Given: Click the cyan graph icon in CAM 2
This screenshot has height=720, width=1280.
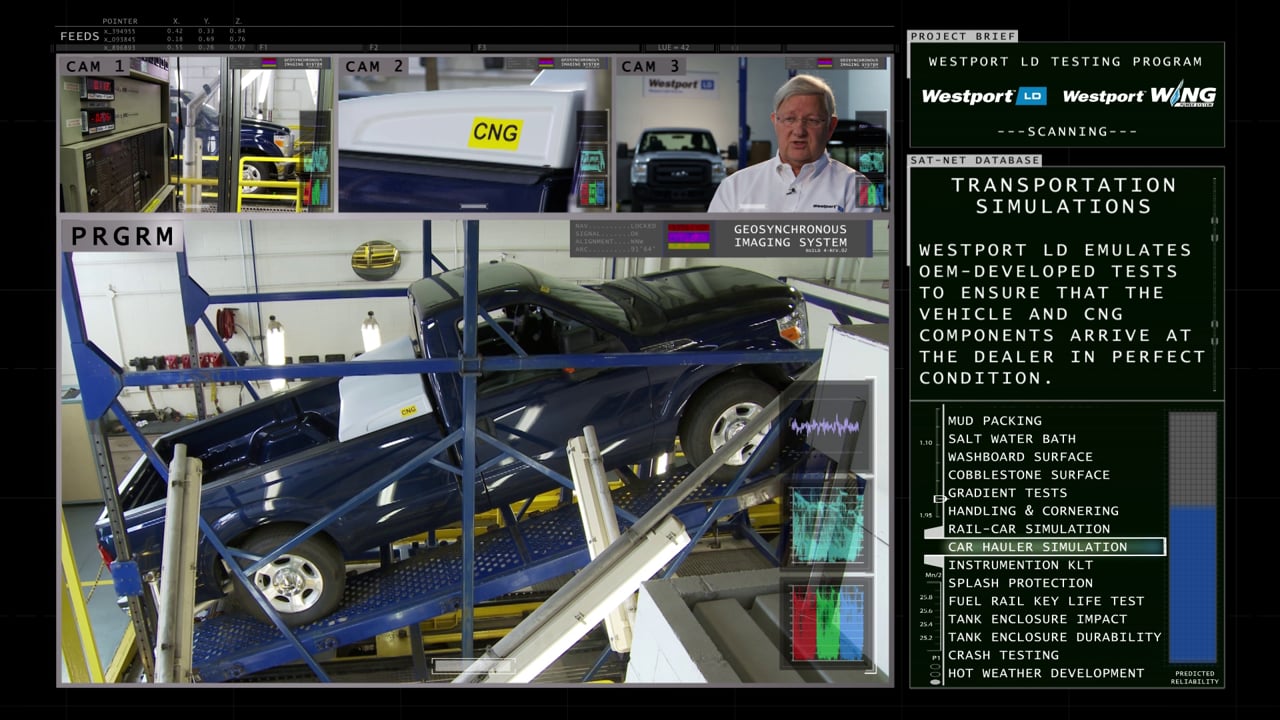Looking at the screenshot, I should (x=592, y=159).
